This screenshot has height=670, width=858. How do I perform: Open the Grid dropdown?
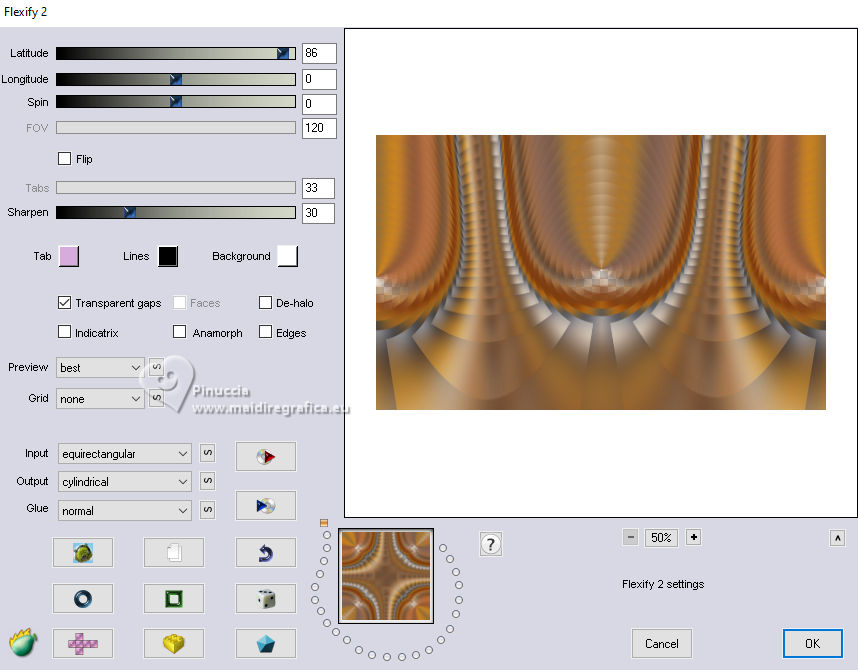point(100,398)
